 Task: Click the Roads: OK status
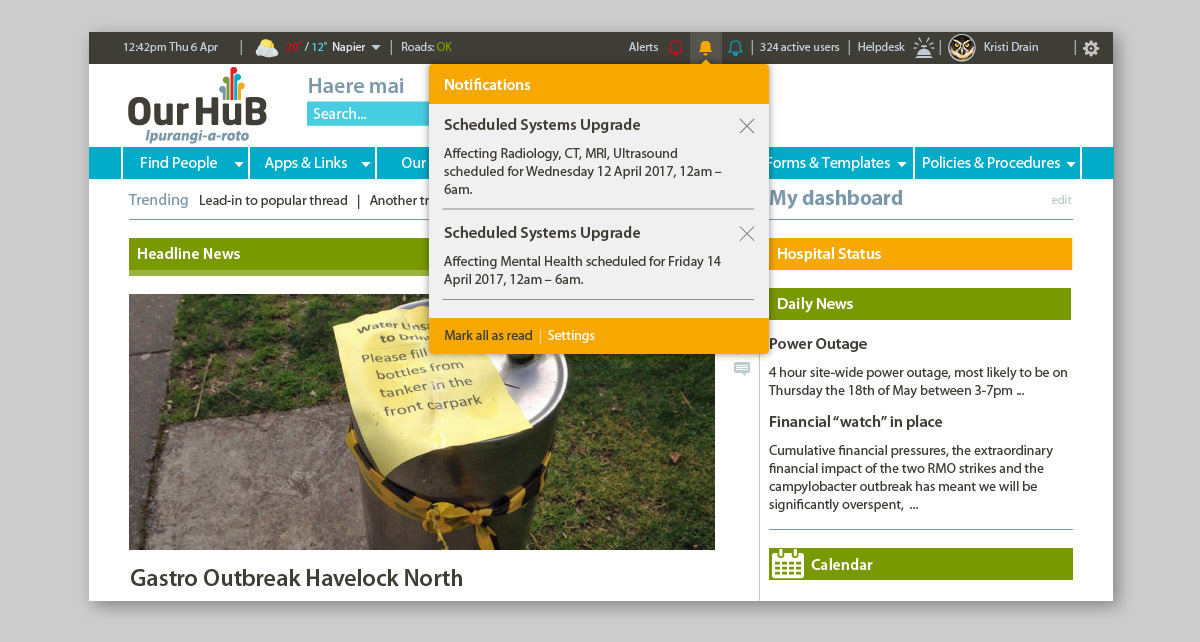pos(426,47)
